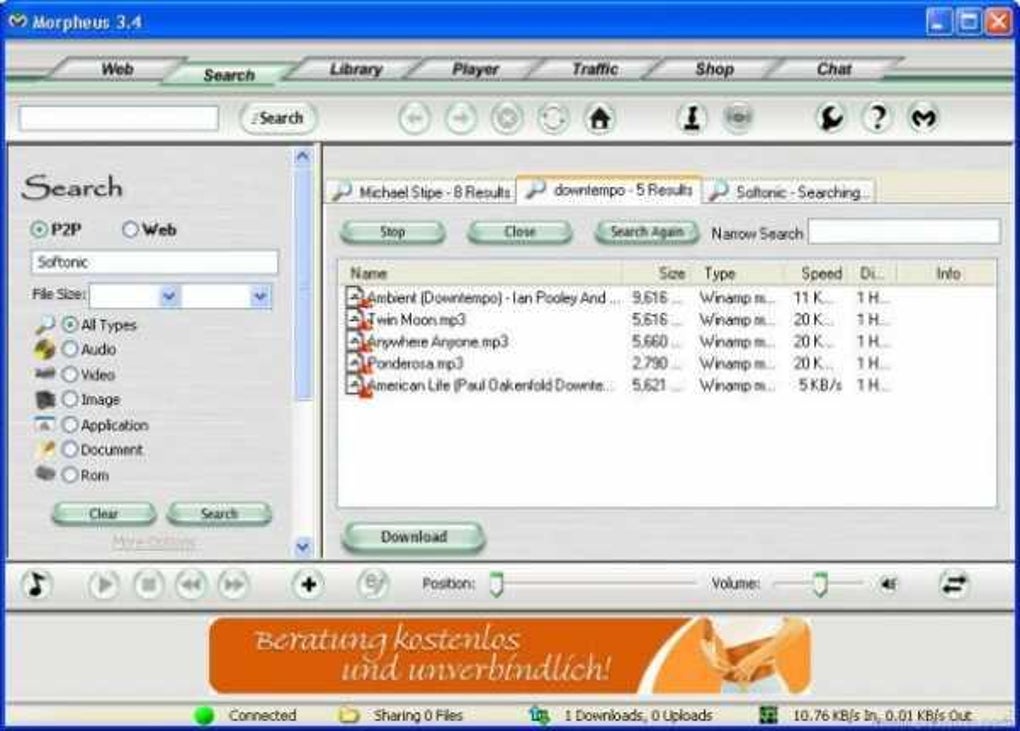Click the round icon left of Position label
The image size is (1020, 731).
click(x=373, y=584)
